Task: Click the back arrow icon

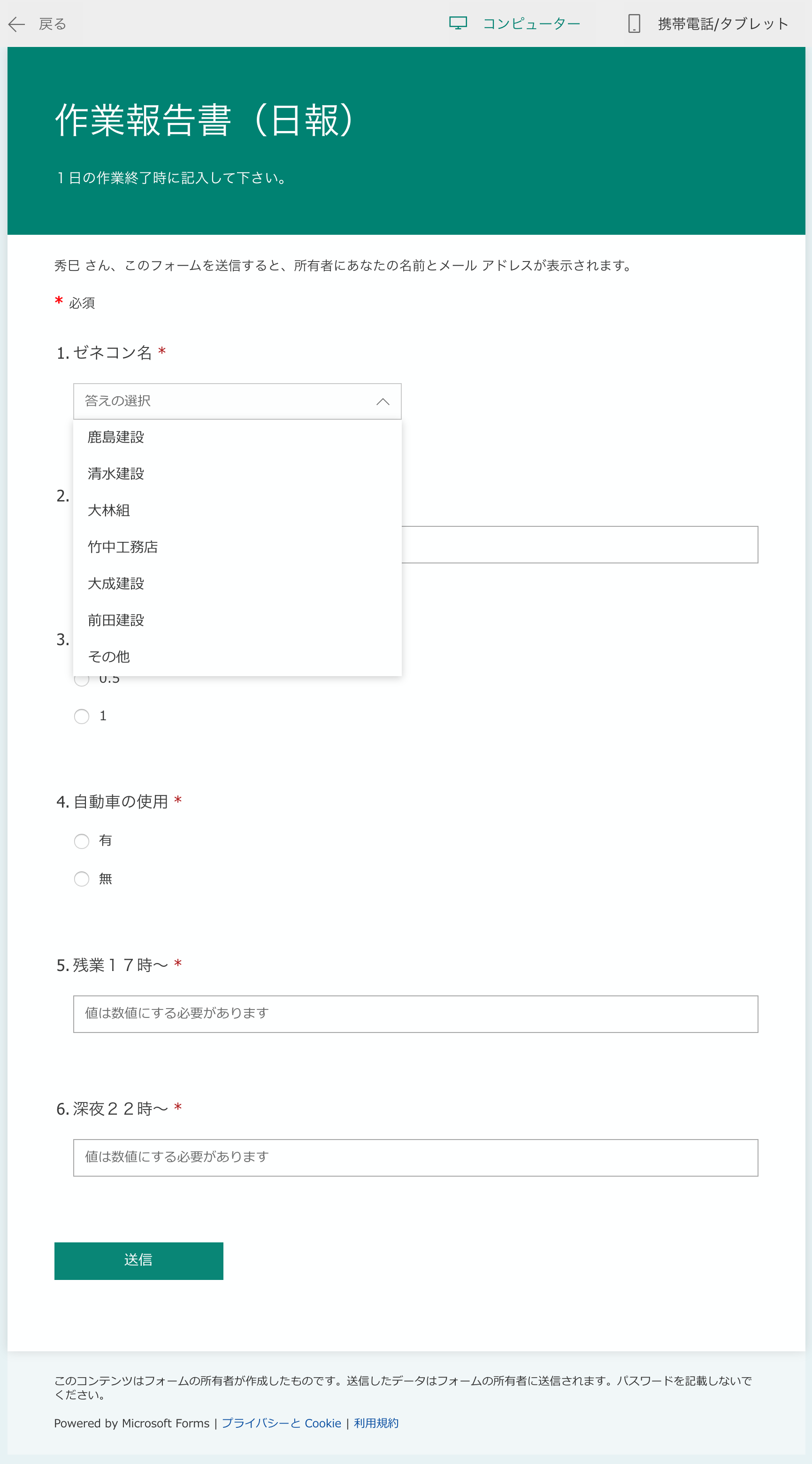Action: pyautogui.click(x=16, y=24)
